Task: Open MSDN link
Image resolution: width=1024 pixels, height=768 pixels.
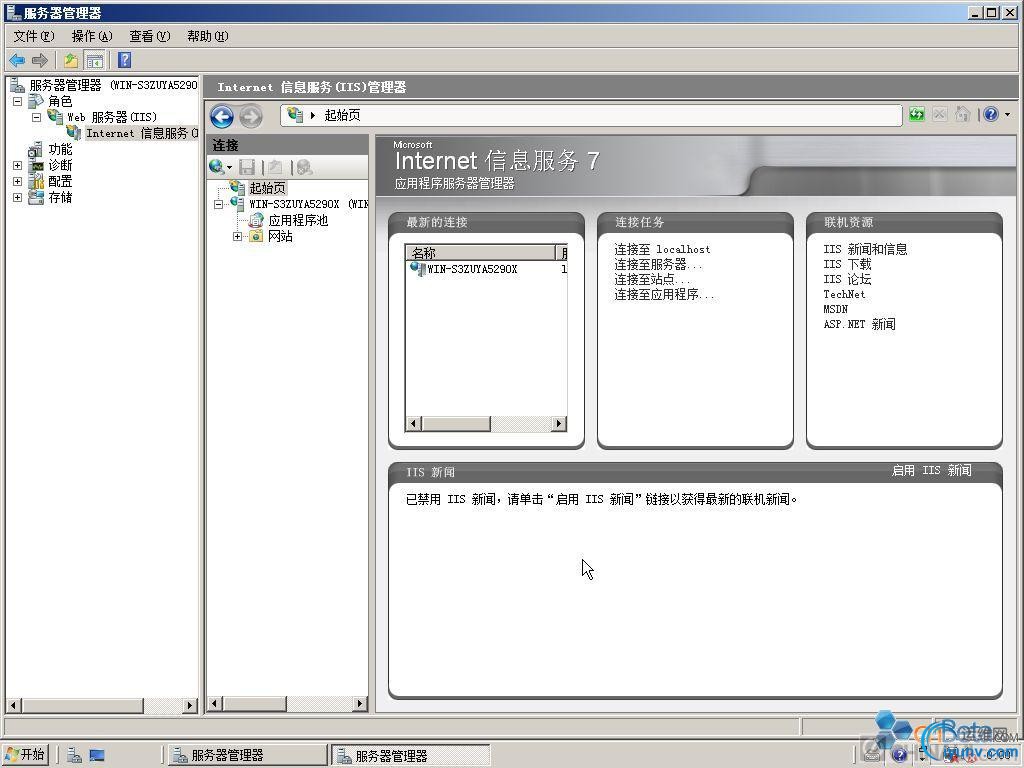Action: click(x=835, y=309)
